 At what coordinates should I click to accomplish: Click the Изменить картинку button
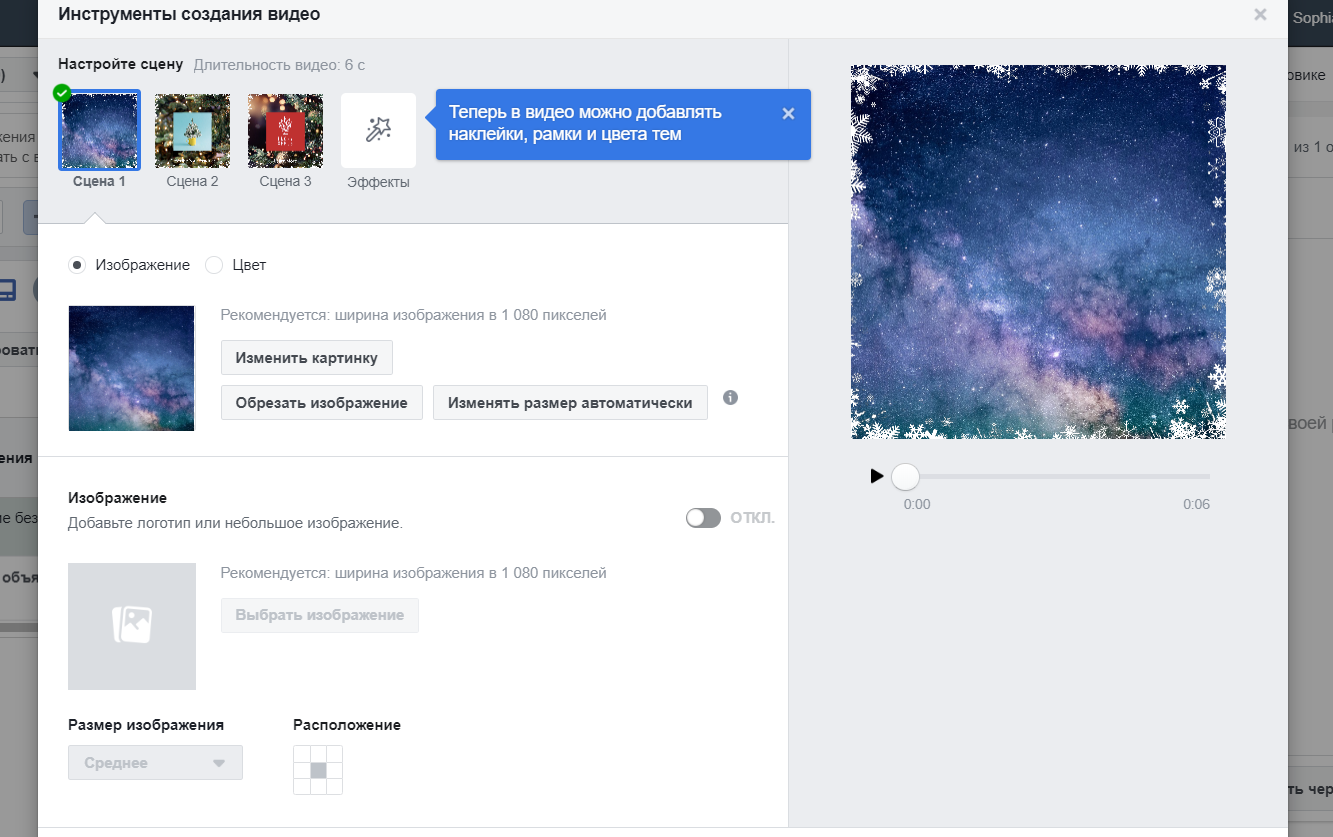coord(307,357)
